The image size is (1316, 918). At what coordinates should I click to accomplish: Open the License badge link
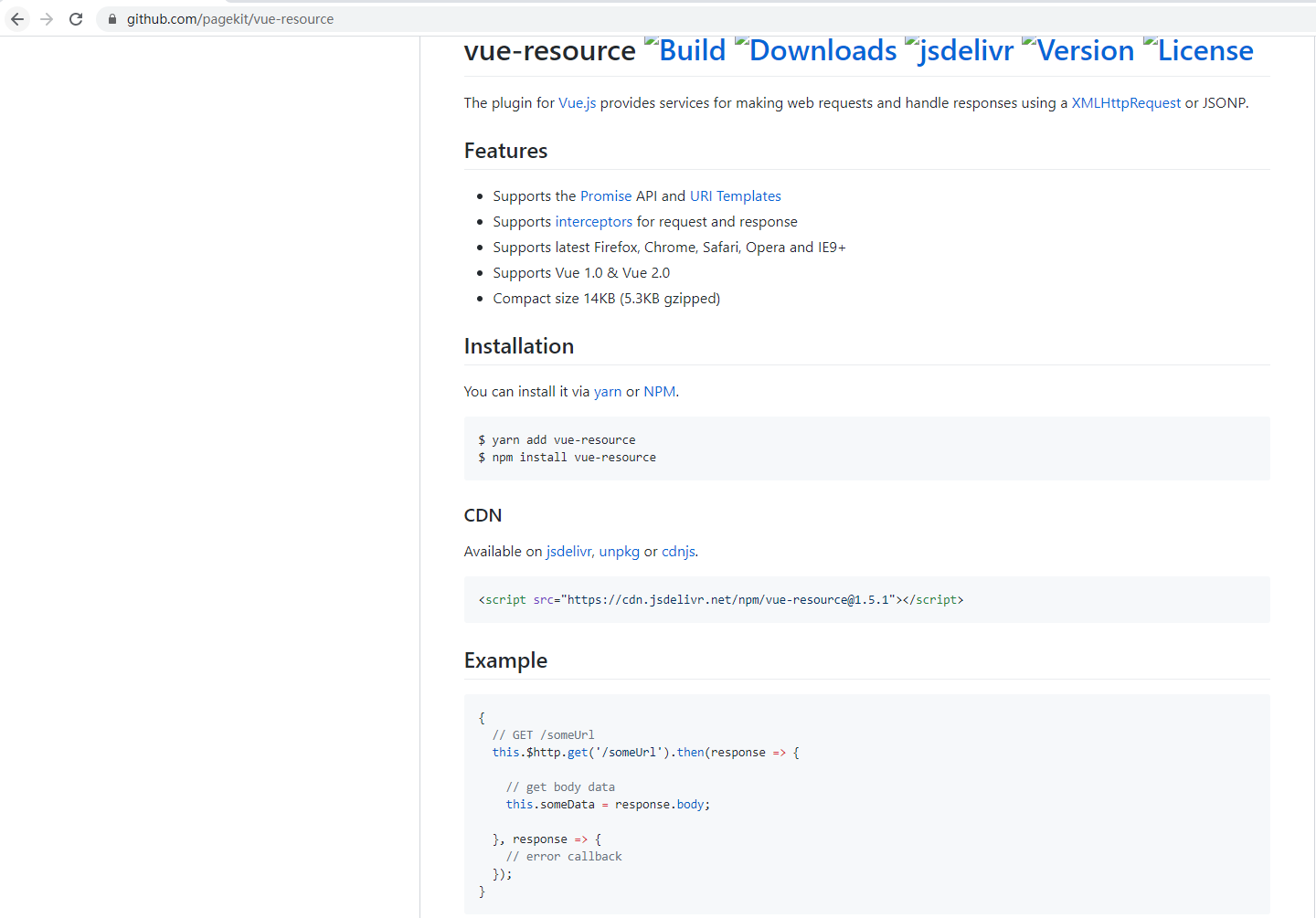1198,50
